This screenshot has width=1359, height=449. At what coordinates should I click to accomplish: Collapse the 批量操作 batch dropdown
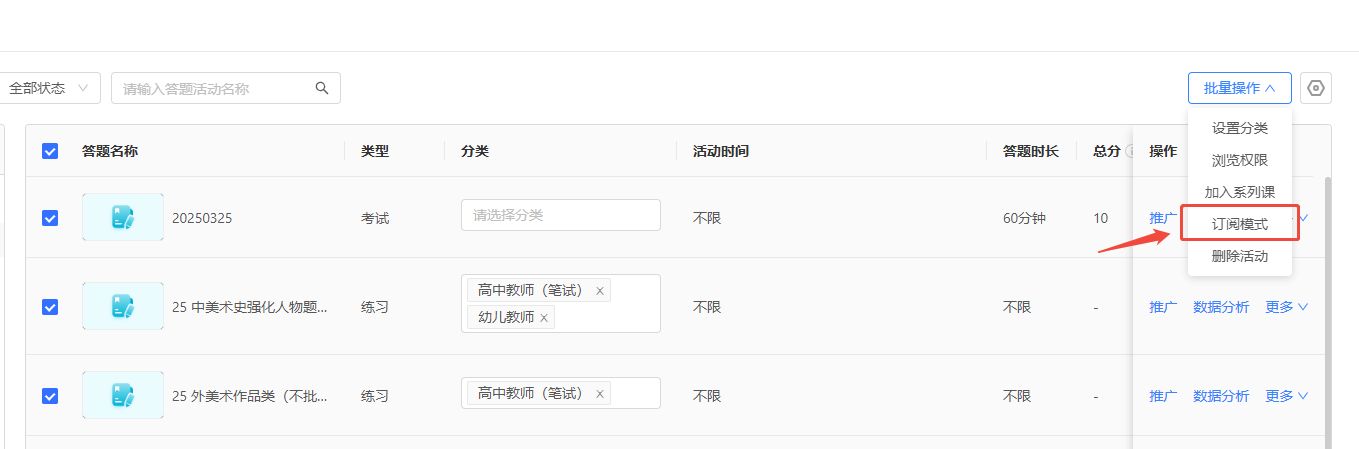1239,88
